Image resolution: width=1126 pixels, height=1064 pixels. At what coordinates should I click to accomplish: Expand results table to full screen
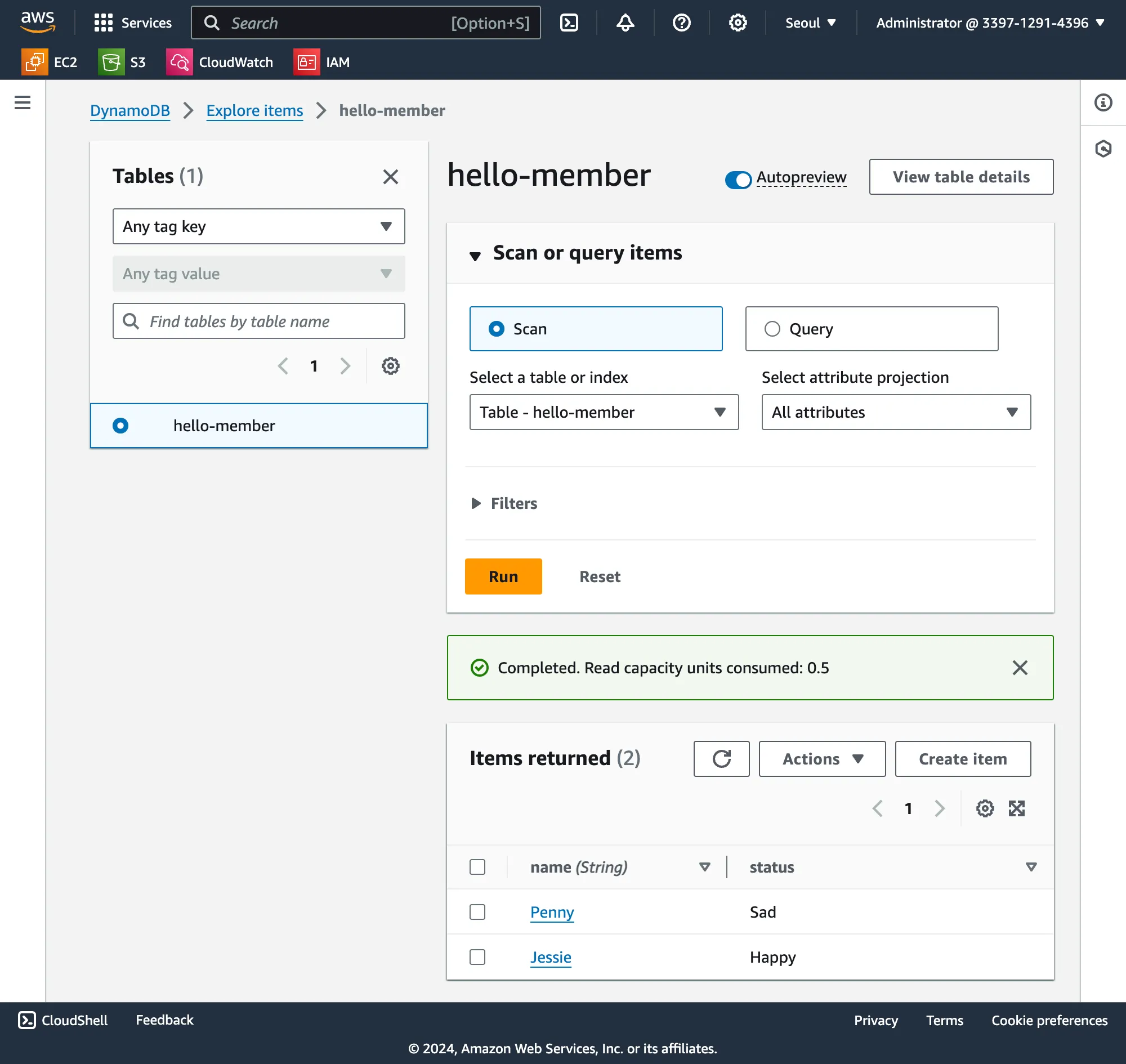1016,808
